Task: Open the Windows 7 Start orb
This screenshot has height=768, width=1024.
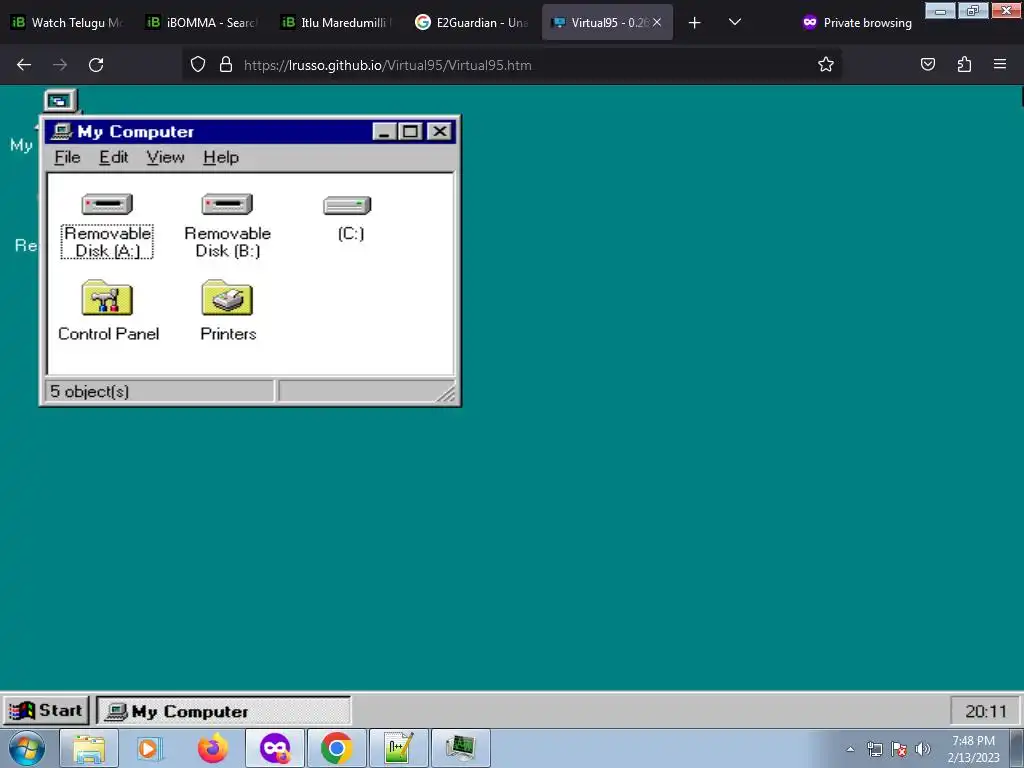Action: tap(27, 748)
